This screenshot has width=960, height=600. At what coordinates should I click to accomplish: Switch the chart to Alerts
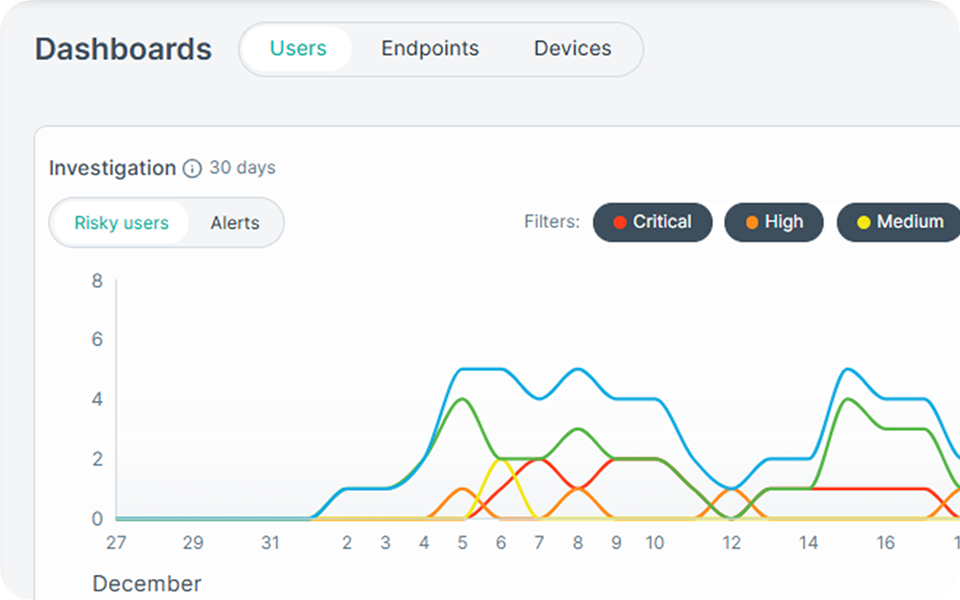click(x=235, y=223)
